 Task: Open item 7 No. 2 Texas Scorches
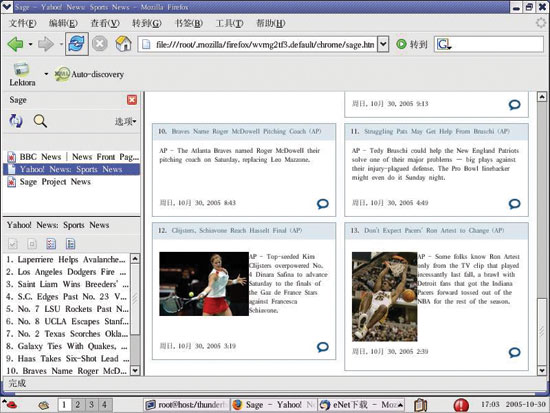67,334
